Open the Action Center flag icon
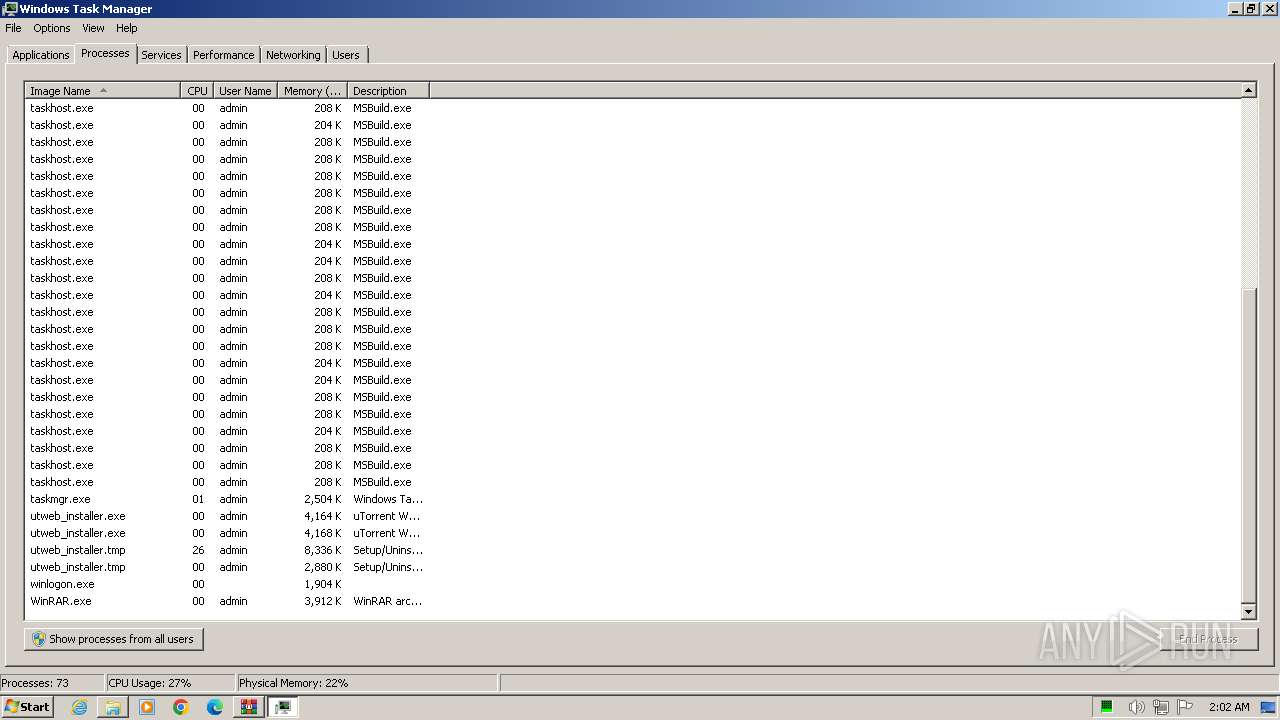1280x720 pixels. coord(1185,707)
